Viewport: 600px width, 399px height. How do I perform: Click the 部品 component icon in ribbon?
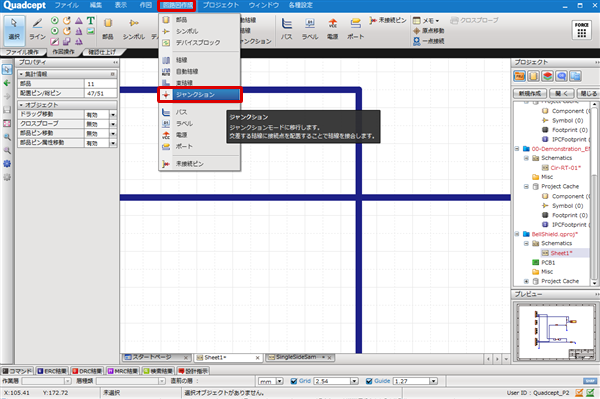pyautogui.click(x=108, y=29)
